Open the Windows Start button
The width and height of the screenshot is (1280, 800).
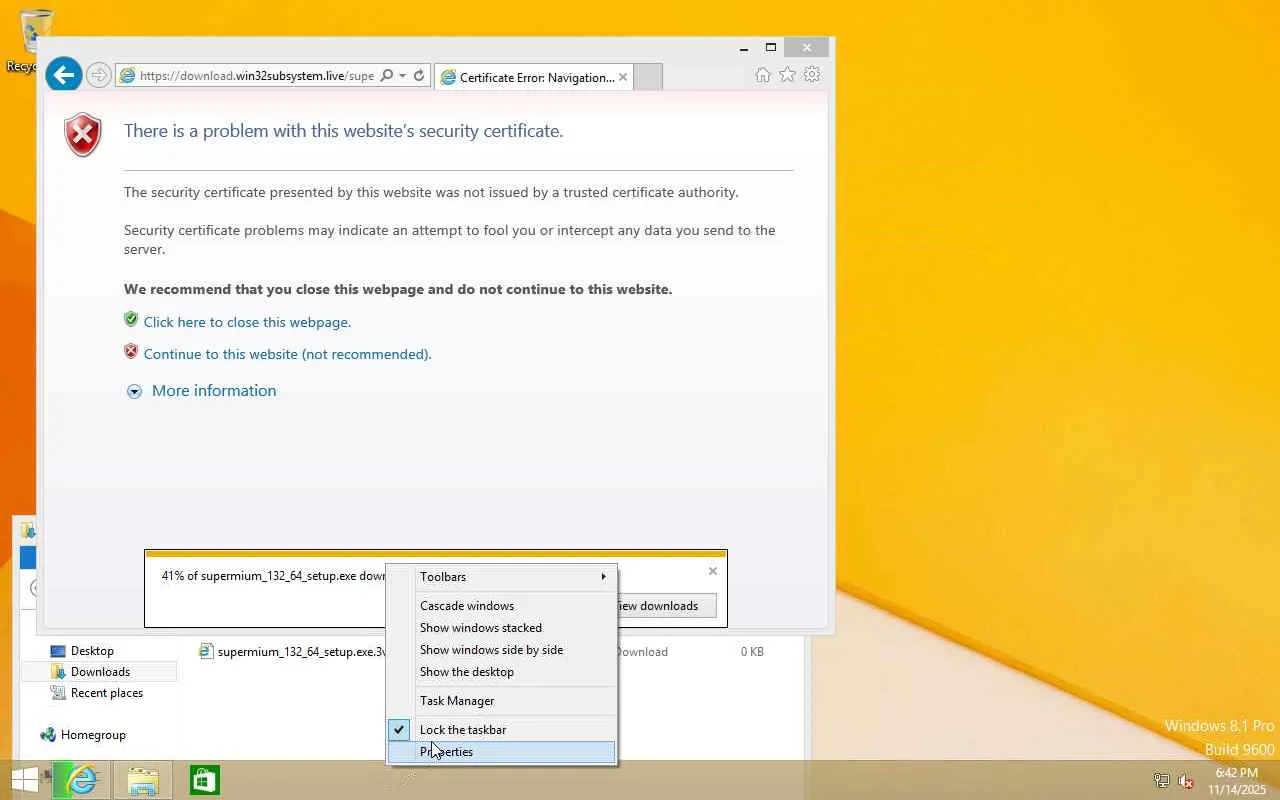pyautogui.click(x=25, y=780)
